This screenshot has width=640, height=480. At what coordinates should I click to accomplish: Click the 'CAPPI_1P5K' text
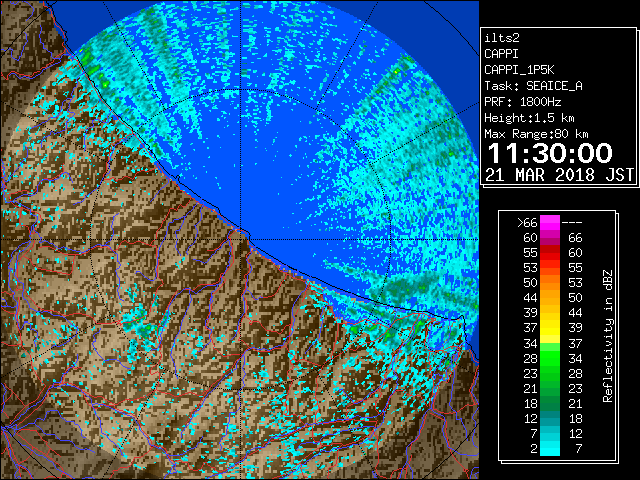519,70
